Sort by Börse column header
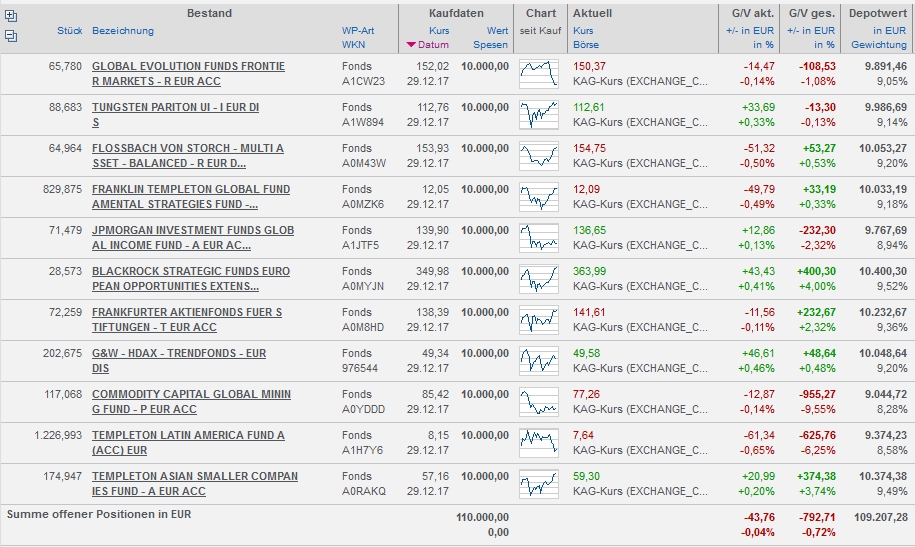The image size is (915, 547). (x=586, y=44)
